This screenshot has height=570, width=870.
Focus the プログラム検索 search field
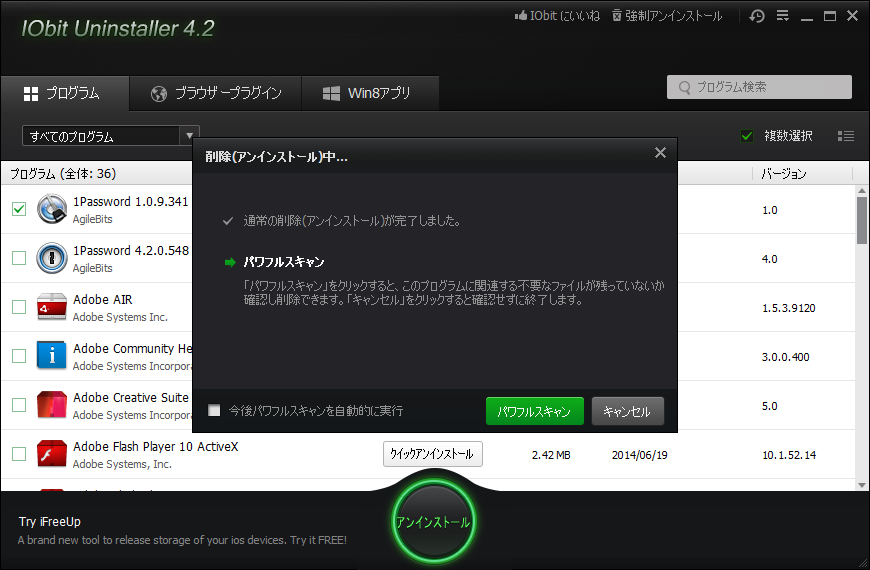pos(759,87)
